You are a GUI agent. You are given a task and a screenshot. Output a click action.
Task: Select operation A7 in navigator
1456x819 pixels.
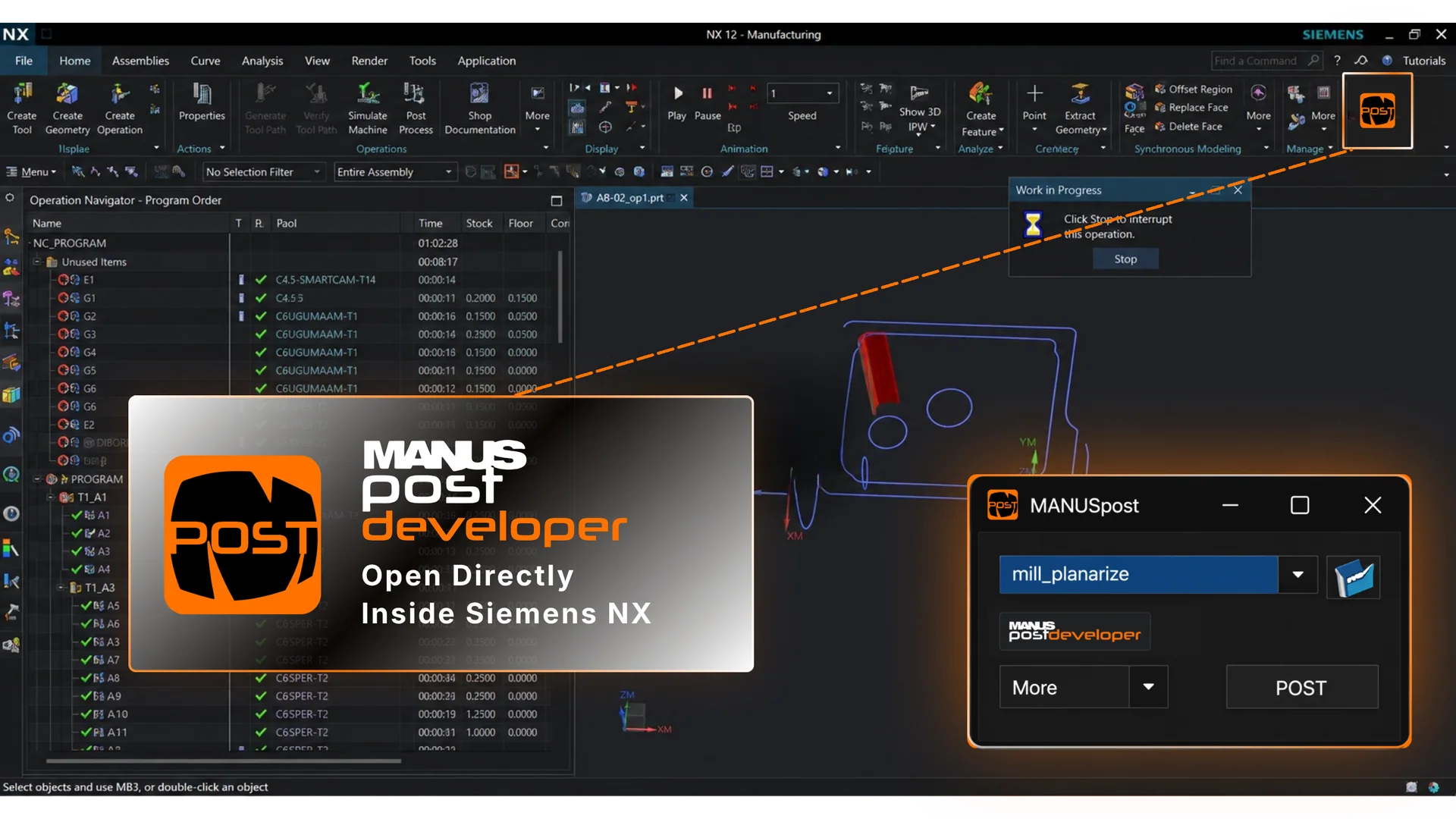[112, 660]
